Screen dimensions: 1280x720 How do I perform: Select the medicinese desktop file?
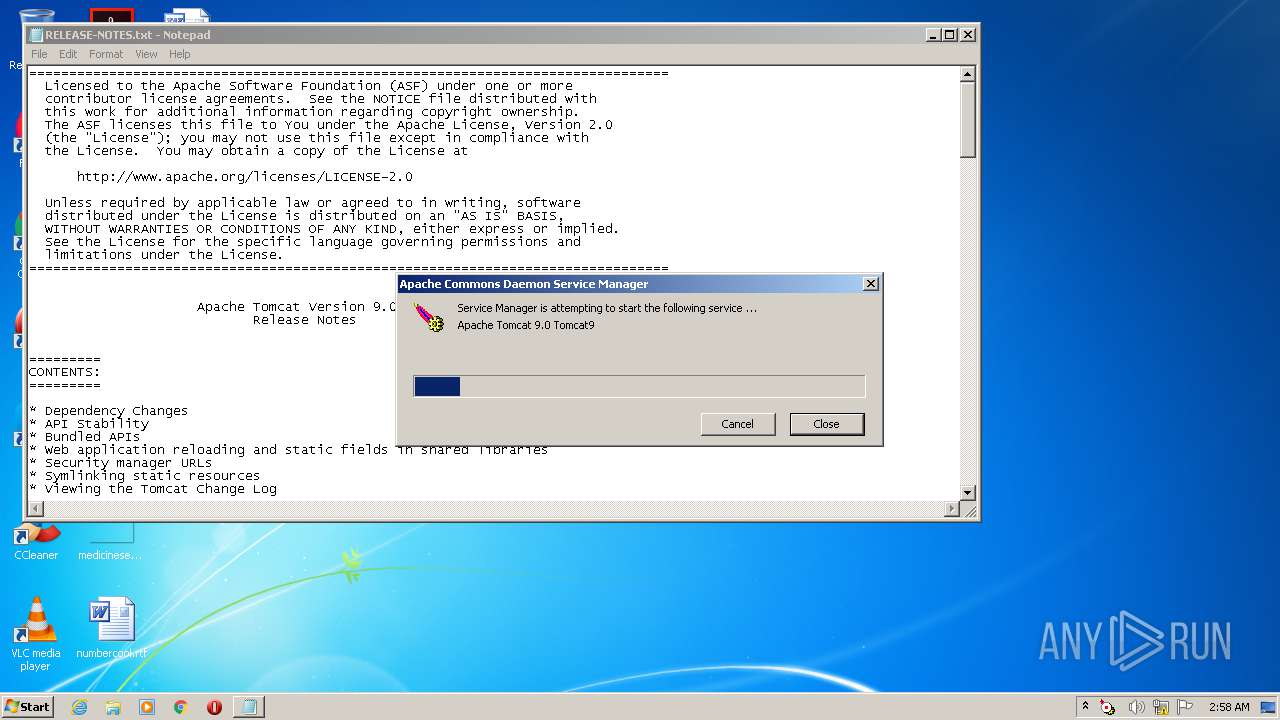coord(110,541)
